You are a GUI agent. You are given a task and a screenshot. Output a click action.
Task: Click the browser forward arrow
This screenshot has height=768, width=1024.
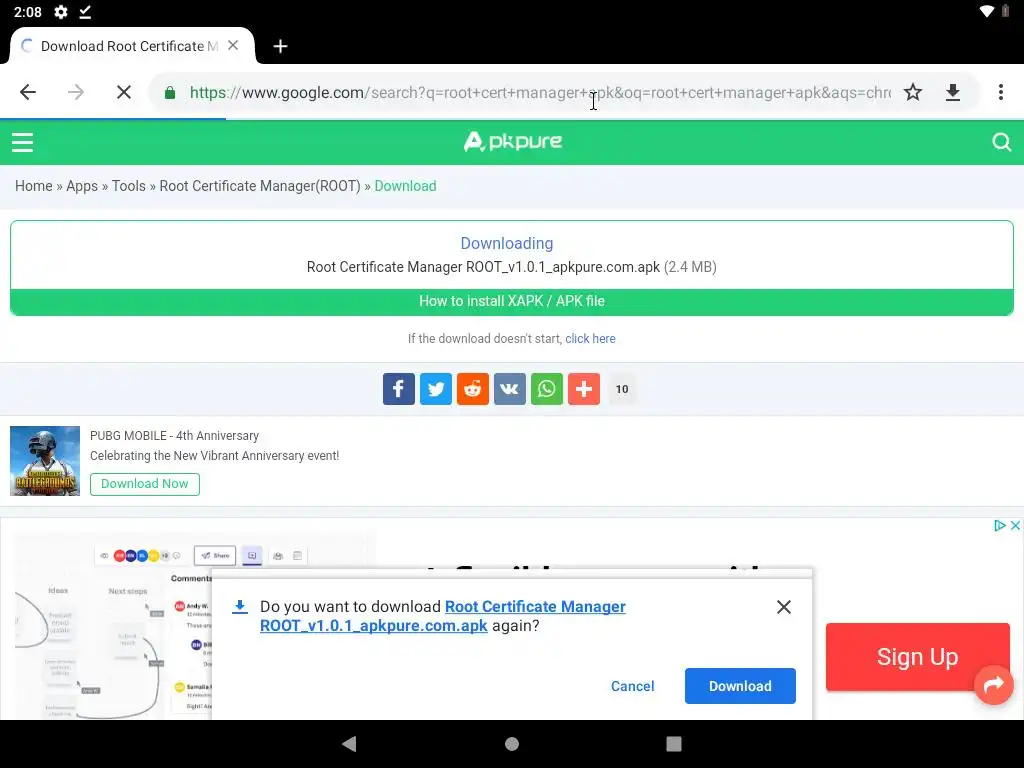pyautogui.click(x=76, y=92)
